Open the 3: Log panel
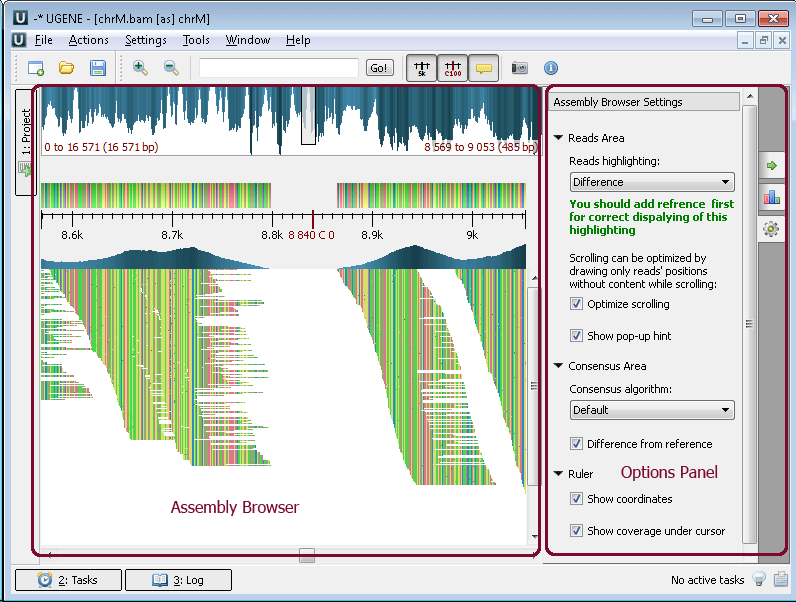 [x=178, y=580]
